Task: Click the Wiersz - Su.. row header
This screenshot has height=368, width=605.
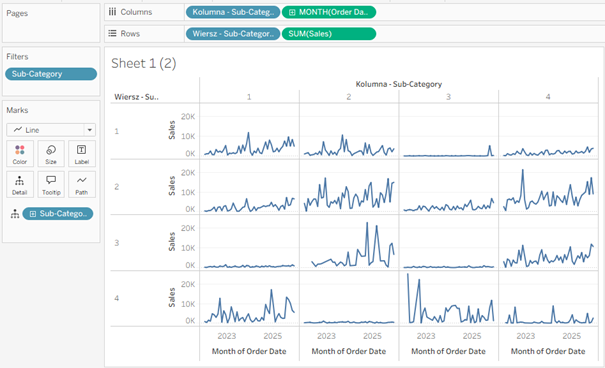Action: (136, 97)
